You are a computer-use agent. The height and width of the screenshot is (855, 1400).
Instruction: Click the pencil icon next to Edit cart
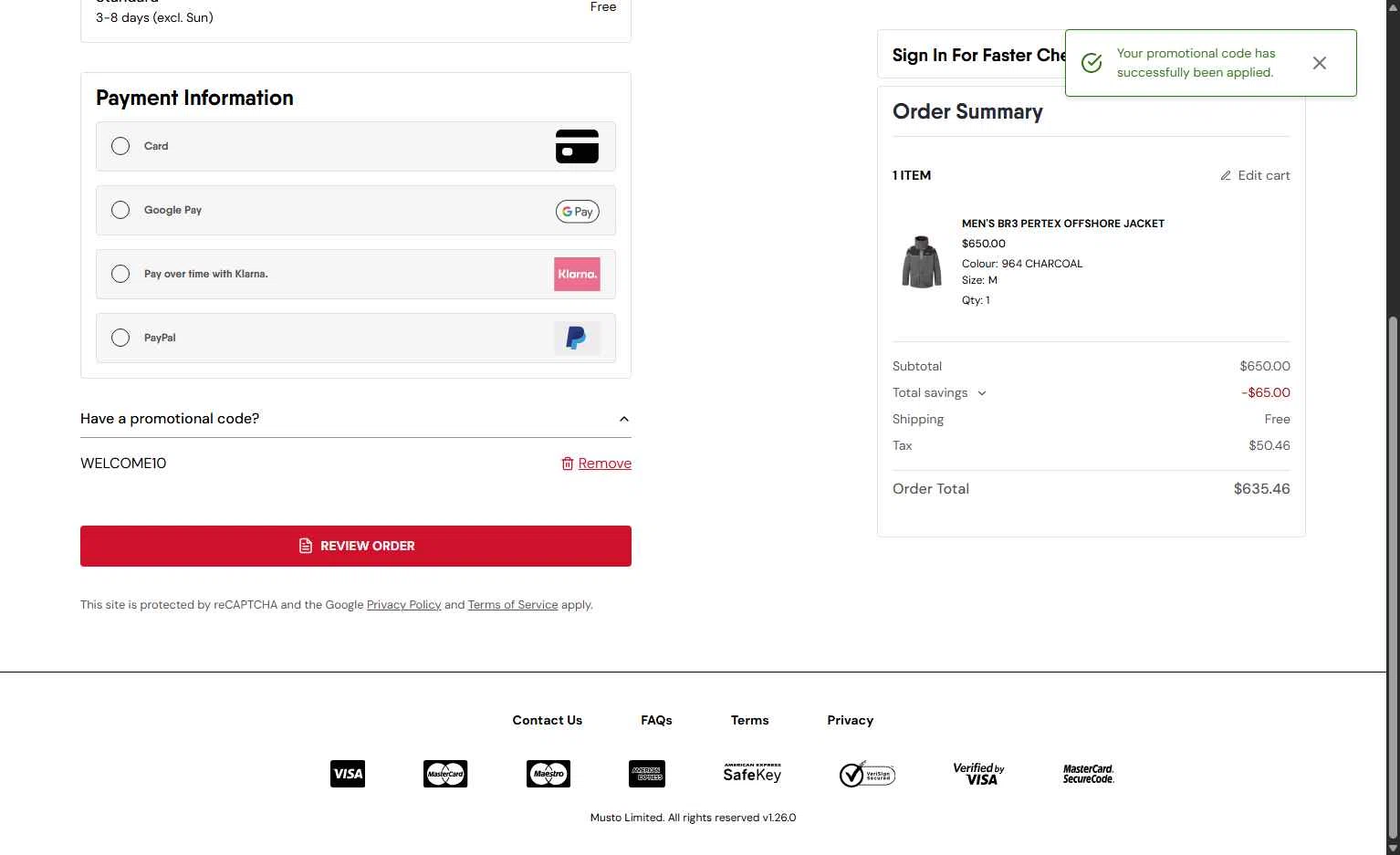[x=1226, y=175]
